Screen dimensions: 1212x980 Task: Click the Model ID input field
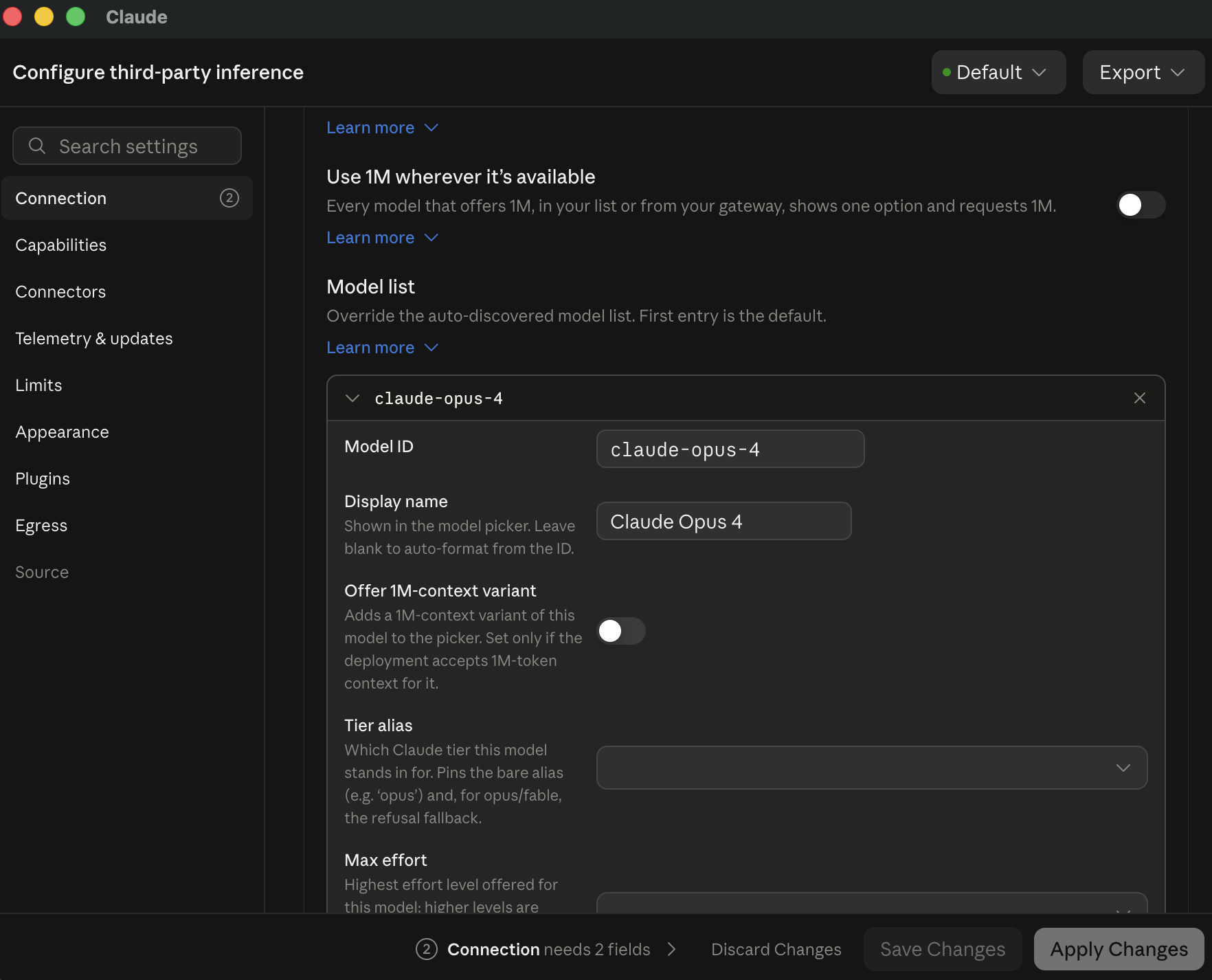click(730, 449)
